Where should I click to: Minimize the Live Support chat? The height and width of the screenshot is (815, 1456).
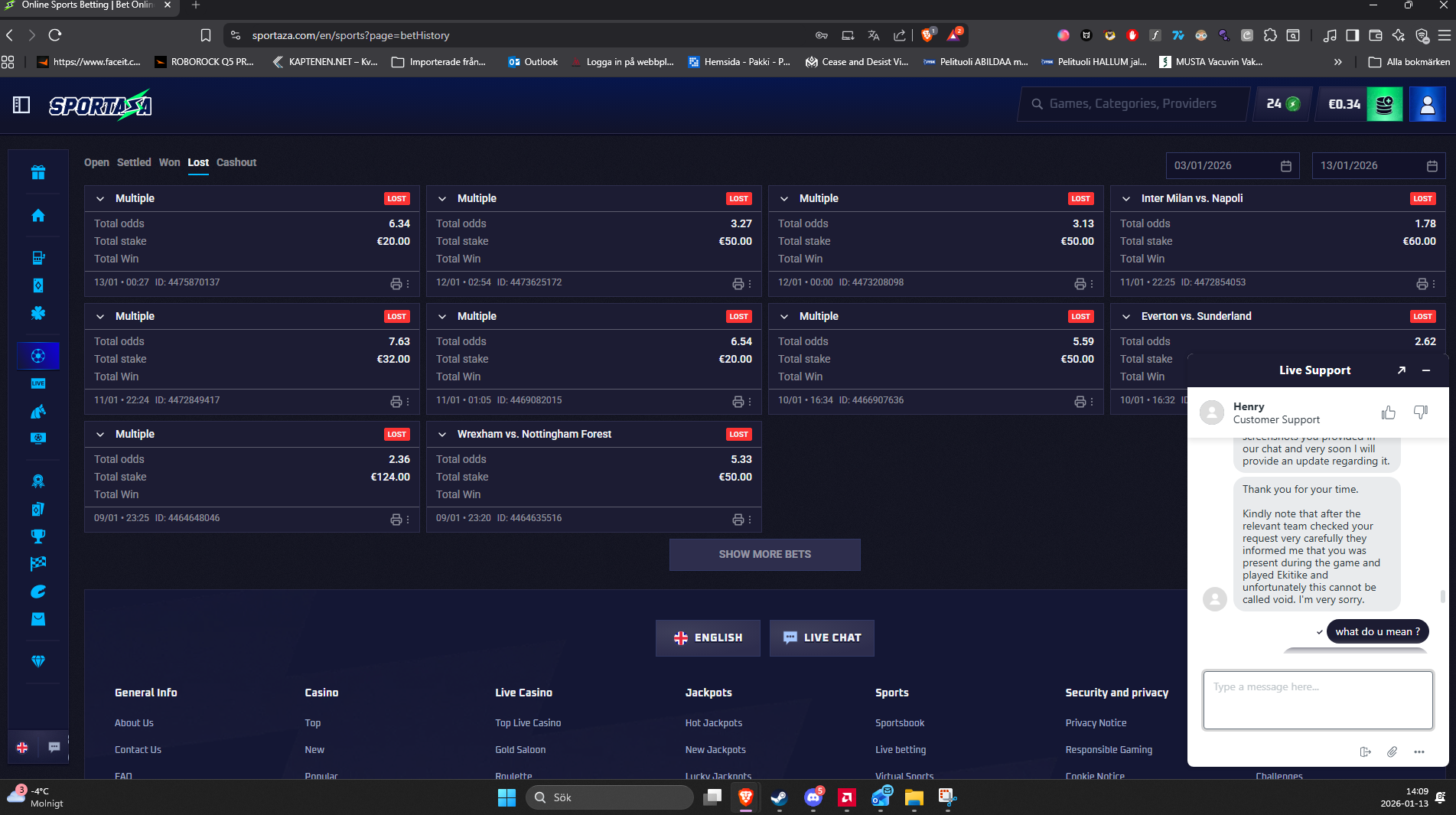pyautogui.click(x=1426, y=370)
